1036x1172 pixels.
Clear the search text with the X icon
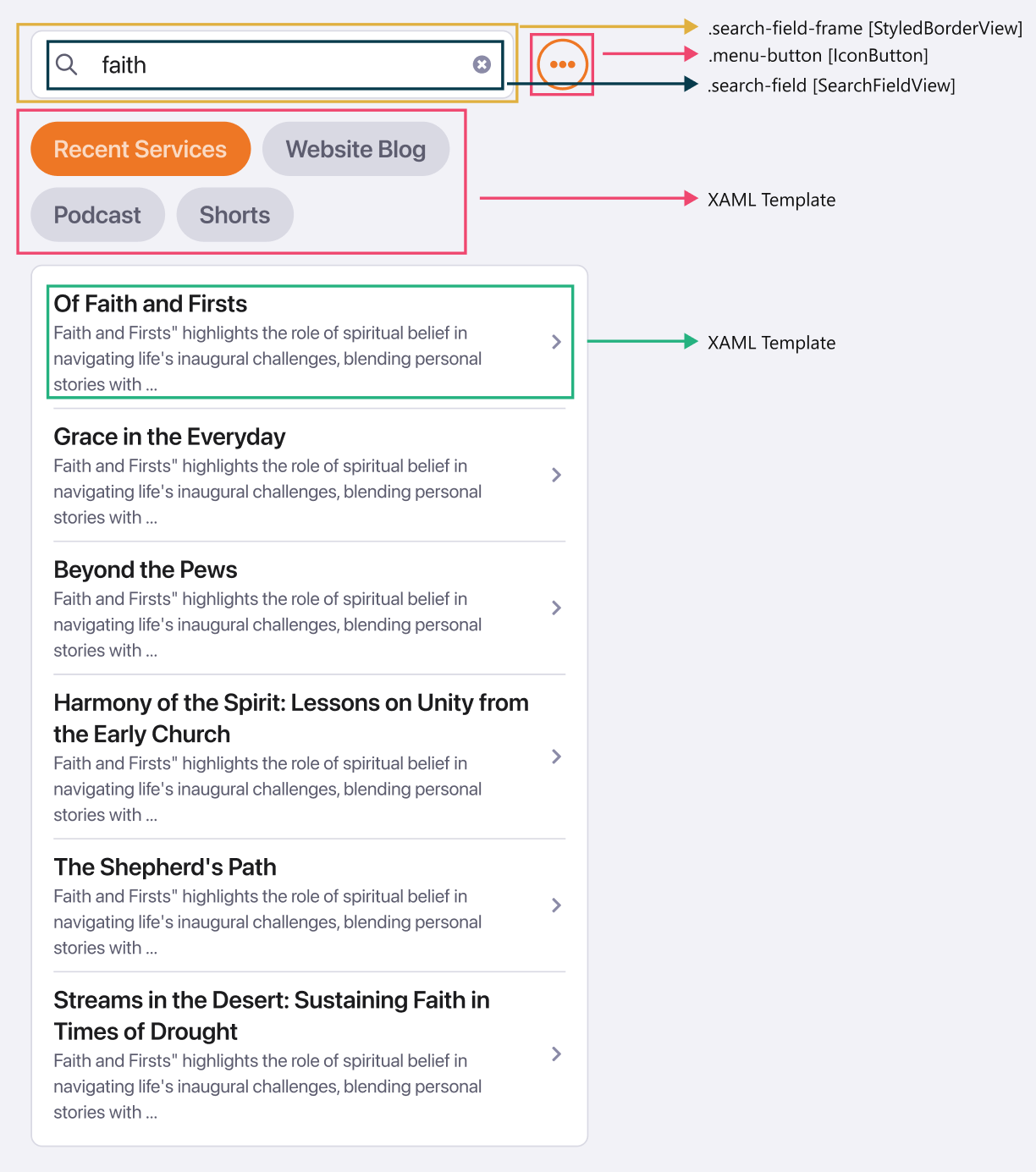(x=482, y=64)
